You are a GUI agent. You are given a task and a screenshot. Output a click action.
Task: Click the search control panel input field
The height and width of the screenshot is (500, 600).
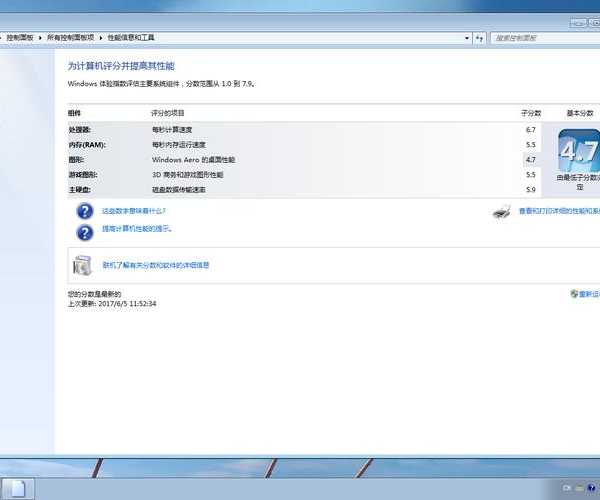pyautogui.click(x=545, y=37)
